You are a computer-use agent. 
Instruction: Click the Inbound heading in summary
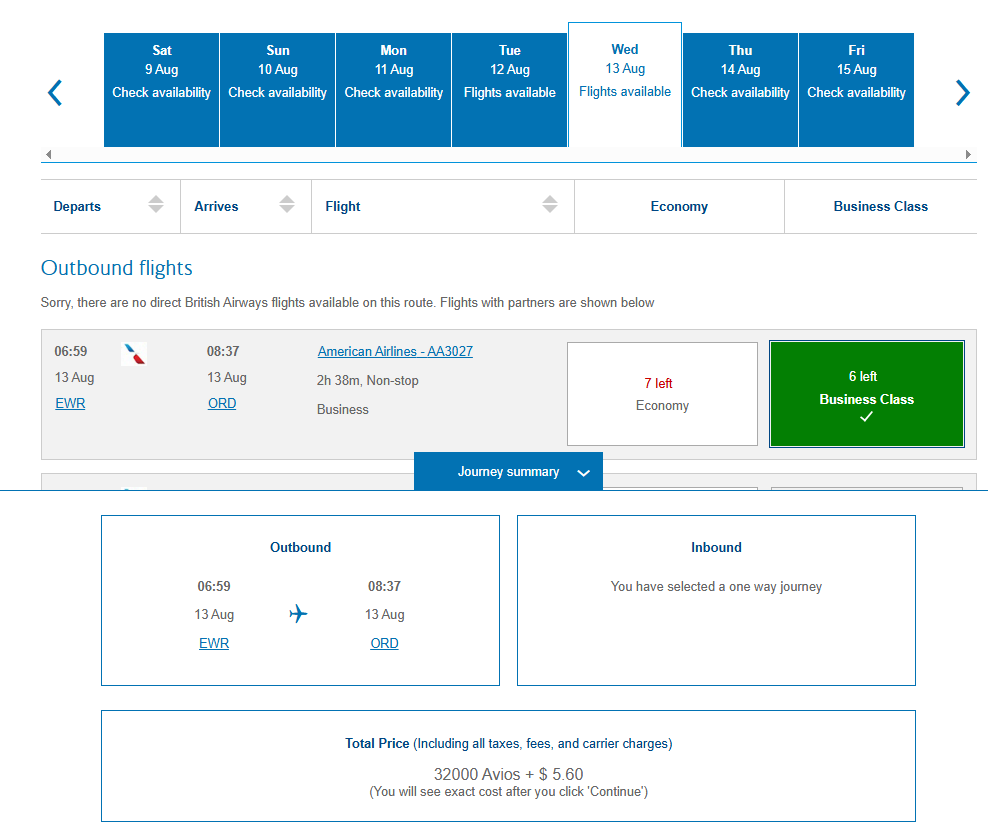[716, 548]
